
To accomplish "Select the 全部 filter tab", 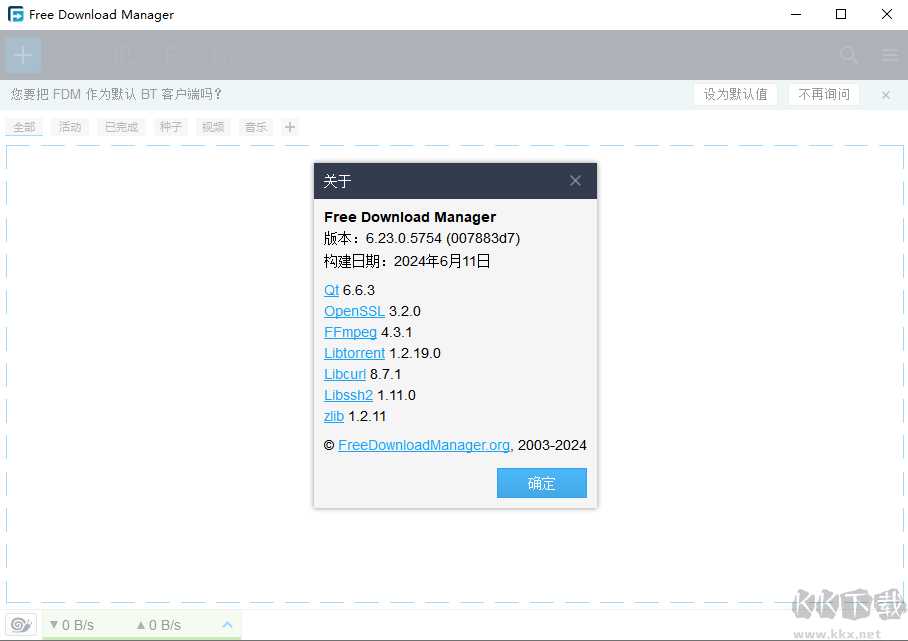I will point(24,127).
